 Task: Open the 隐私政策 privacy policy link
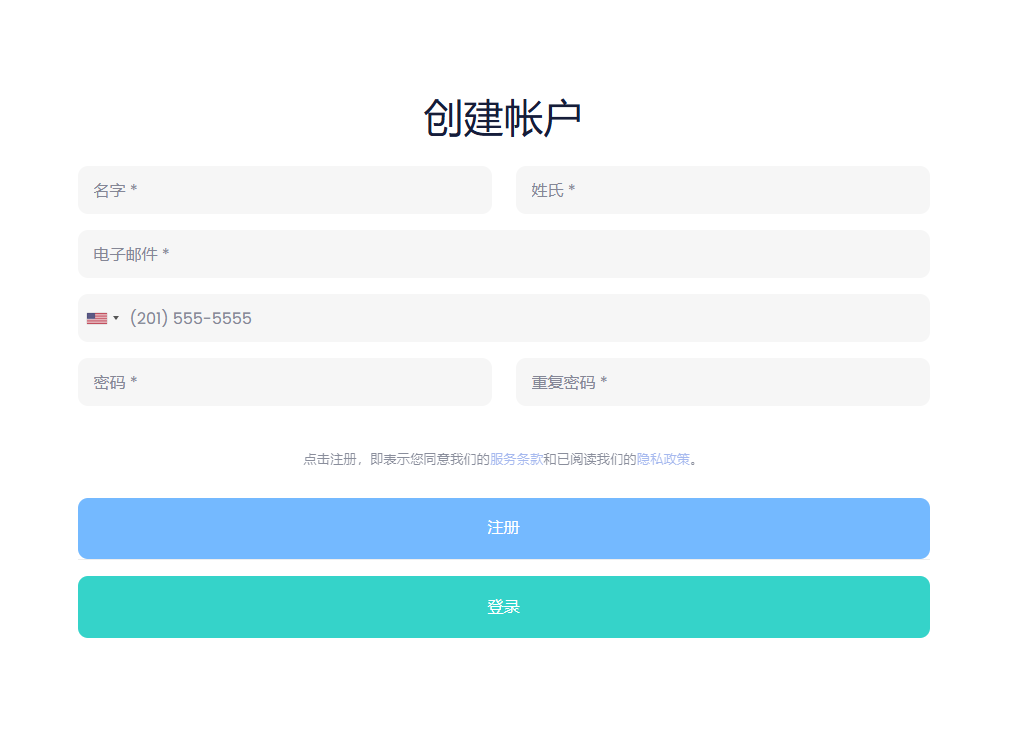tap(663, 459)
